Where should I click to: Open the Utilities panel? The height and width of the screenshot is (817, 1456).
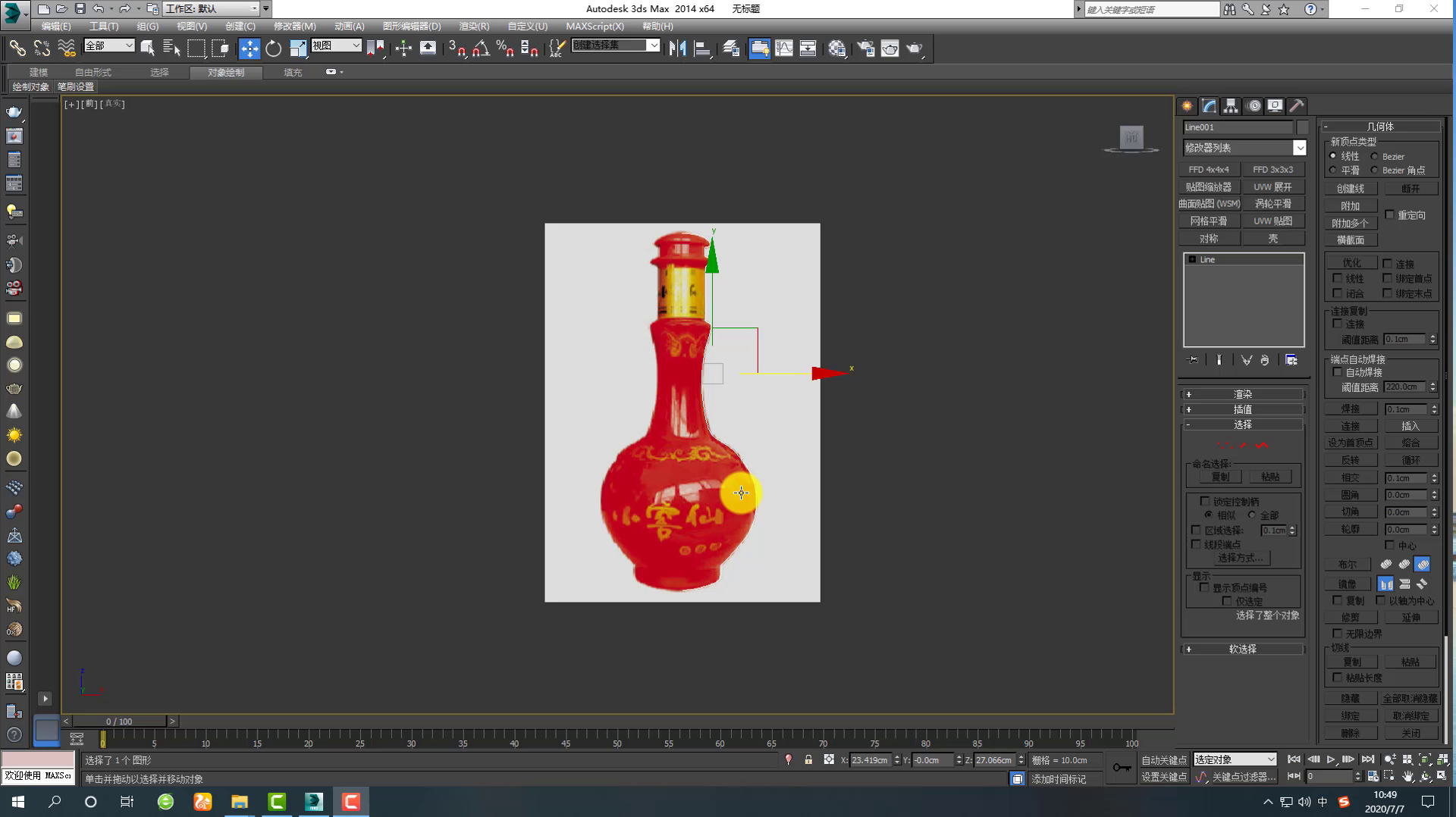click(1297, 106)
